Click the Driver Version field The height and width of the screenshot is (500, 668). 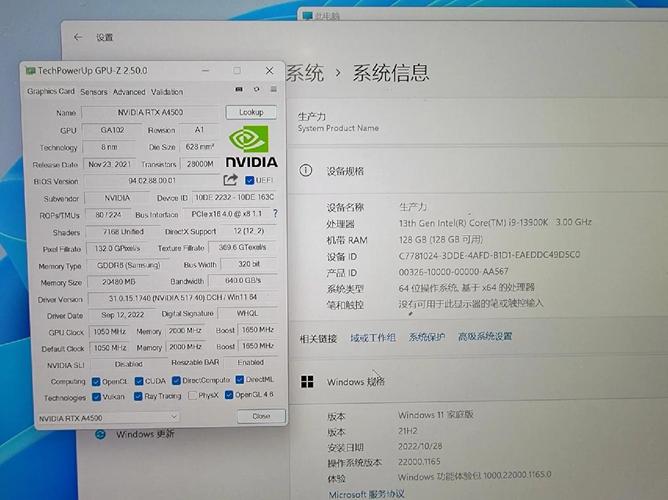[x=183, y=297]
